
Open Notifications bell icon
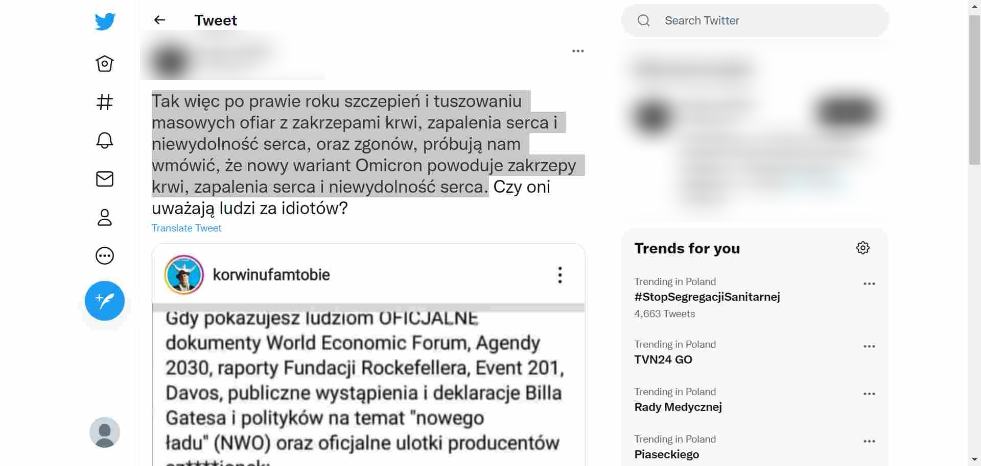click(104, 140)
